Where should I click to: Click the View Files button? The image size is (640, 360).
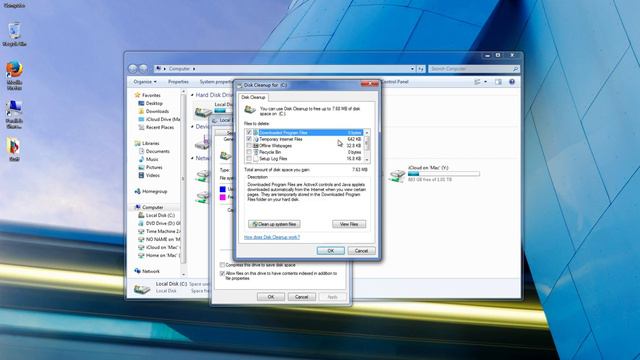(349, 224)
